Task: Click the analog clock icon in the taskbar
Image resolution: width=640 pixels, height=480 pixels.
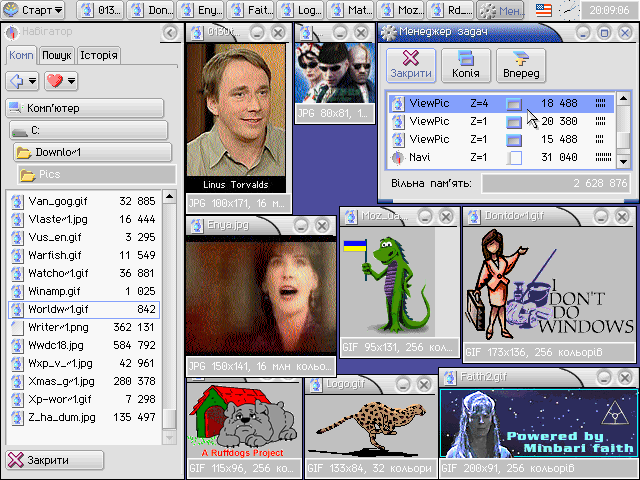Action: (568, 10)
